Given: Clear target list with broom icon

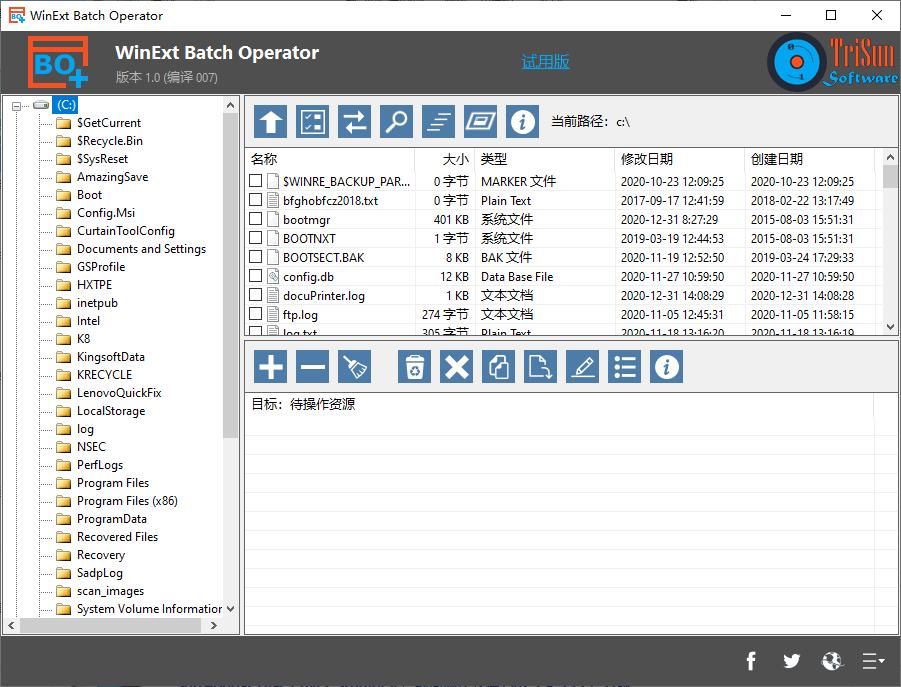Looking at the screenshot, I should (x=355, y=366).
